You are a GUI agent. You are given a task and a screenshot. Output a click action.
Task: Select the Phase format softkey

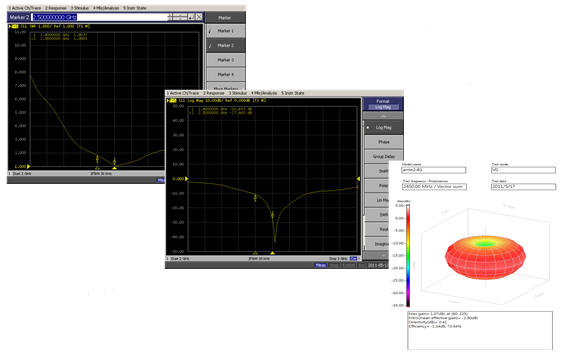coord(384,142)
